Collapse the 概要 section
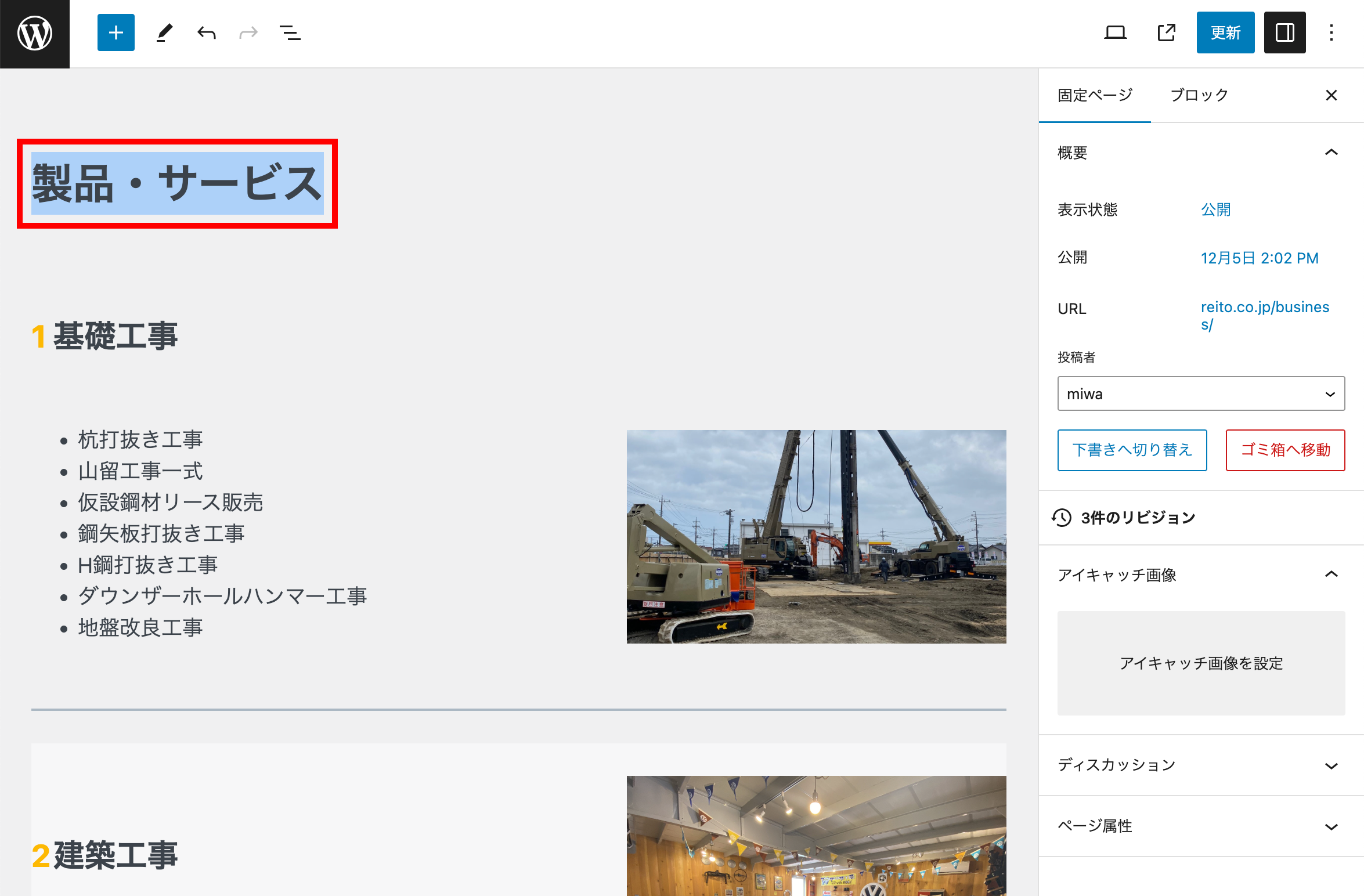Image resolution: width=1364 pixels, height=896 pixels. click(x=1331, y=153)
